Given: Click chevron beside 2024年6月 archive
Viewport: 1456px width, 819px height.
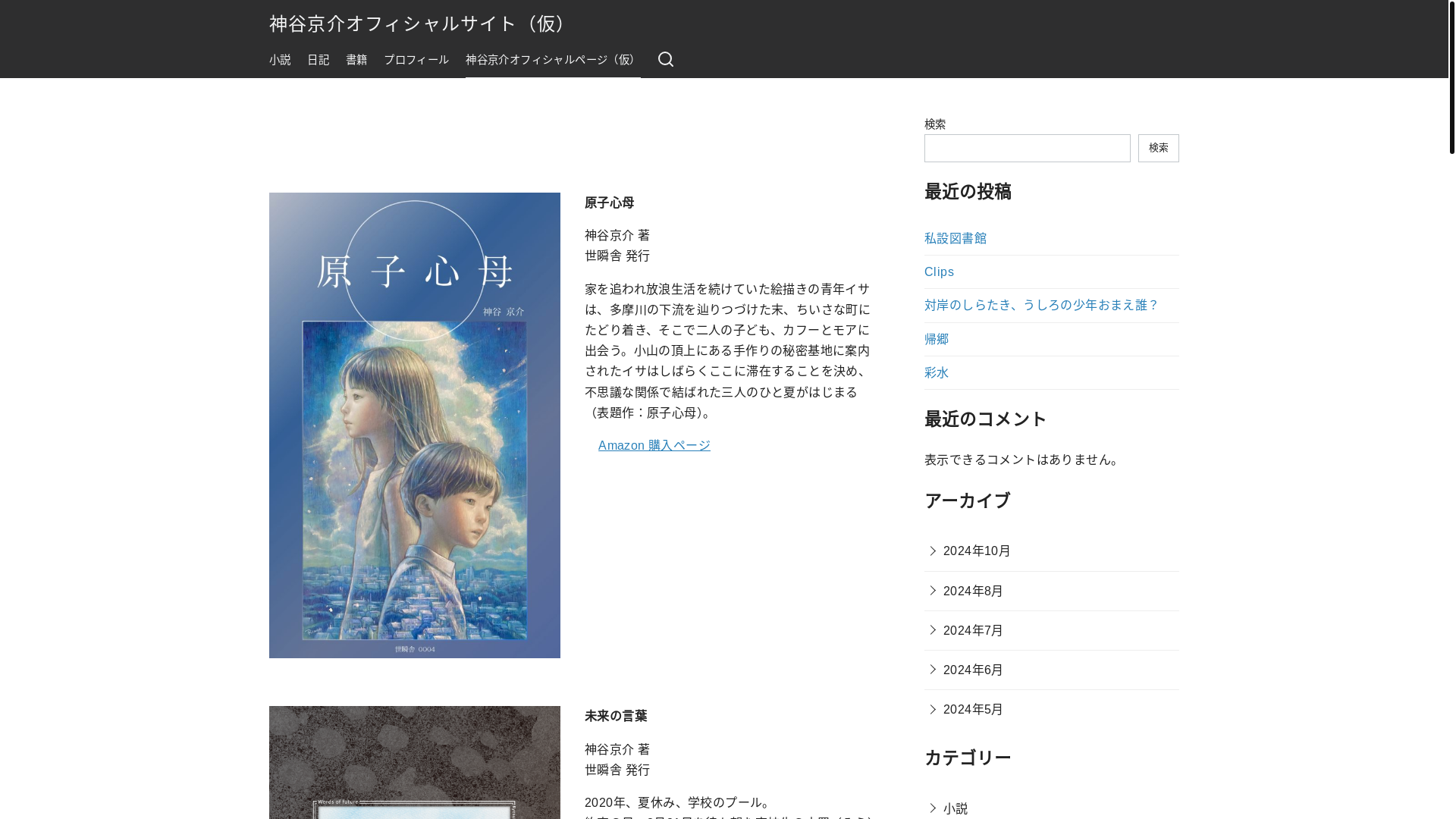Looking at the screenshot, I should point(933,669).
